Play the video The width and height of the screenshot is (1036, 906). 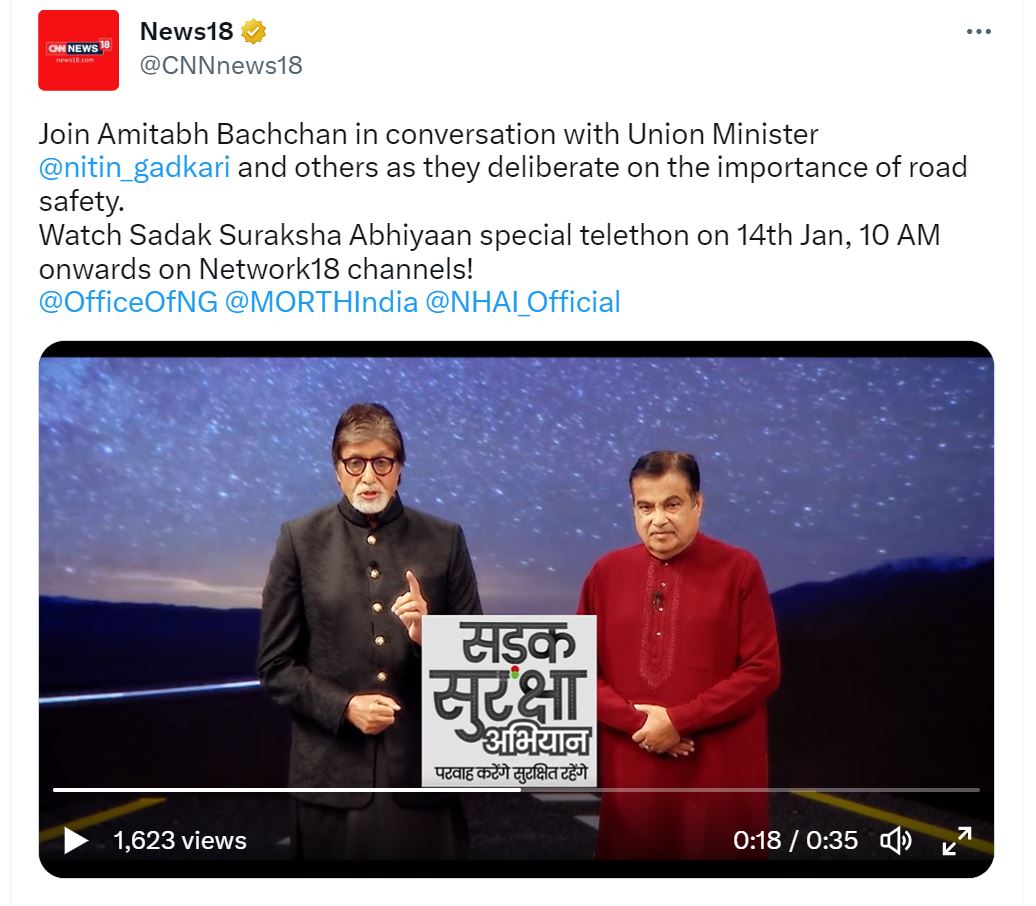pyautogui.click(x=75, y=841)
